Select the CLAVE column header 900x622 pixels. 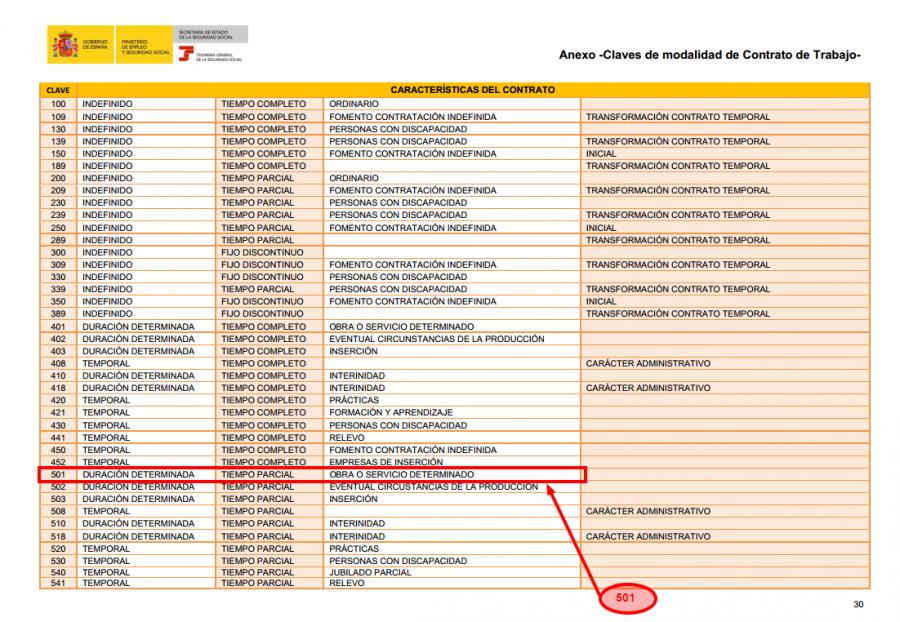tap(58, 90)
